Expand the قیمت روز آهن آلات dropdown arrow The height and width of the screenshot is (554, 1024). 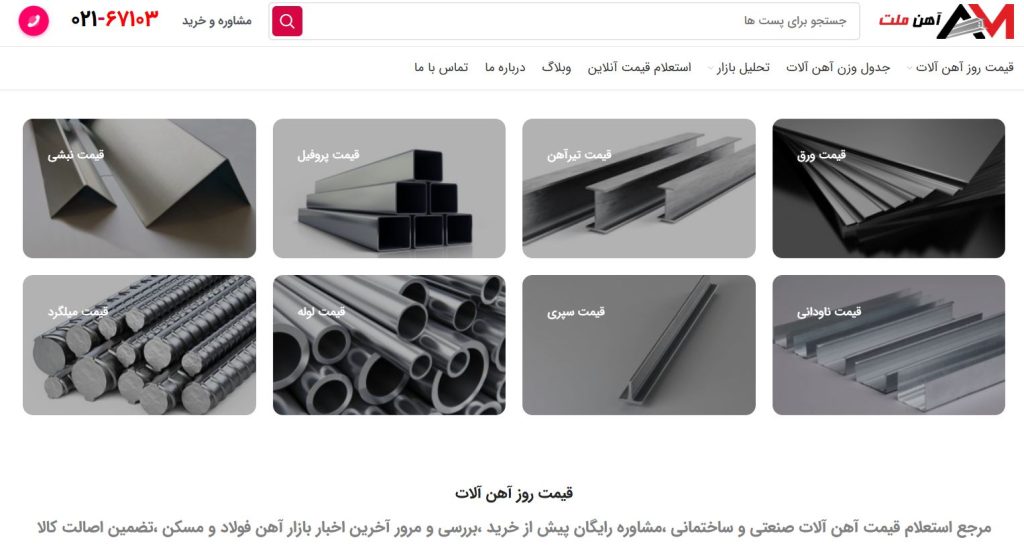909,68
